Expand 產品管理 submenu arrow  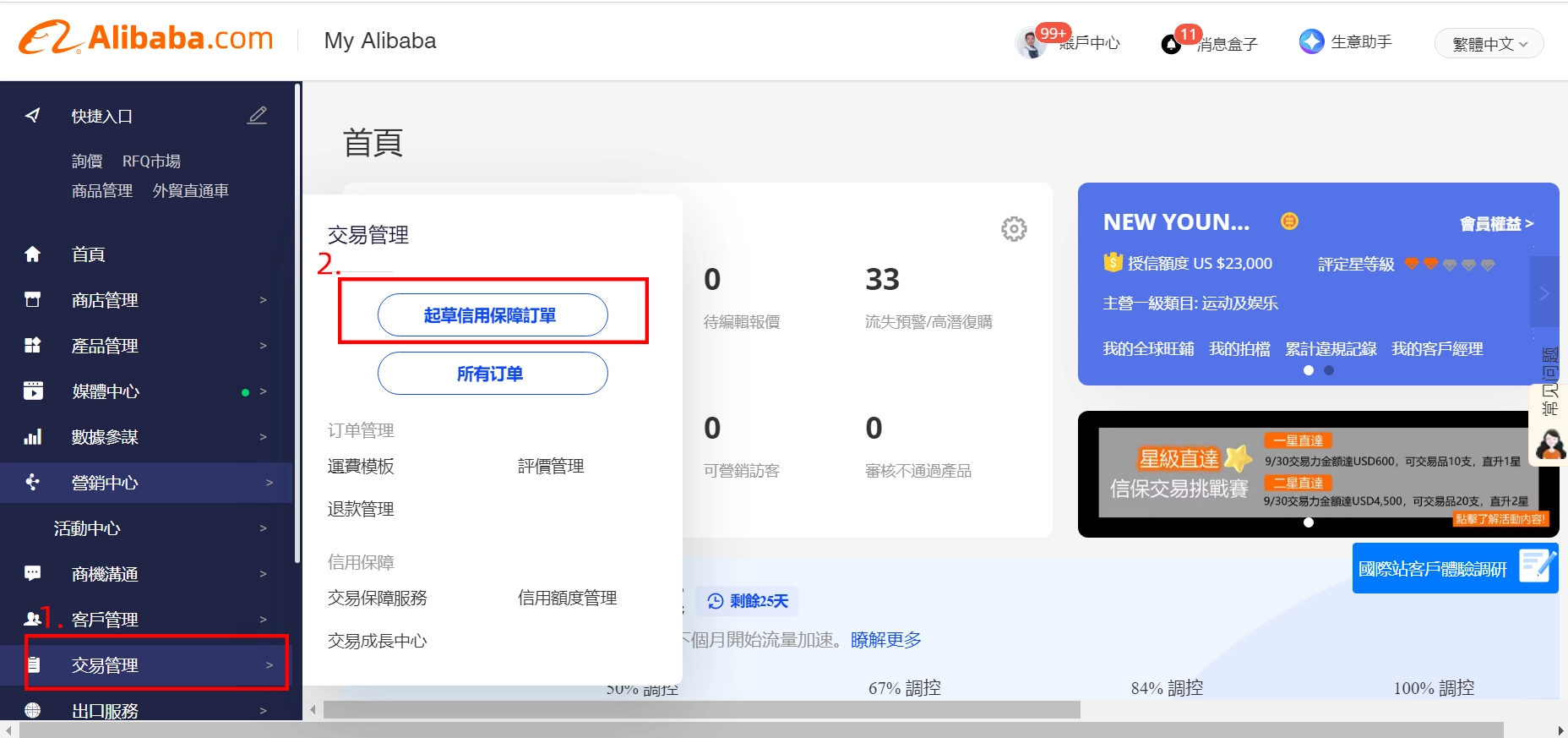[263, 345]
